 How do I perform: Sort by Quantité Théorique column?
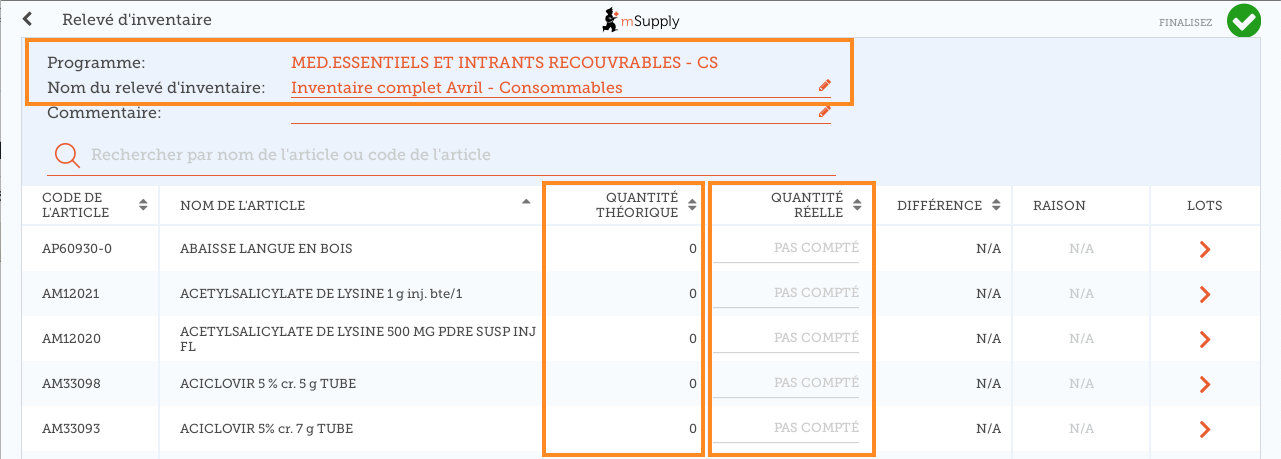tap(691, 205)
